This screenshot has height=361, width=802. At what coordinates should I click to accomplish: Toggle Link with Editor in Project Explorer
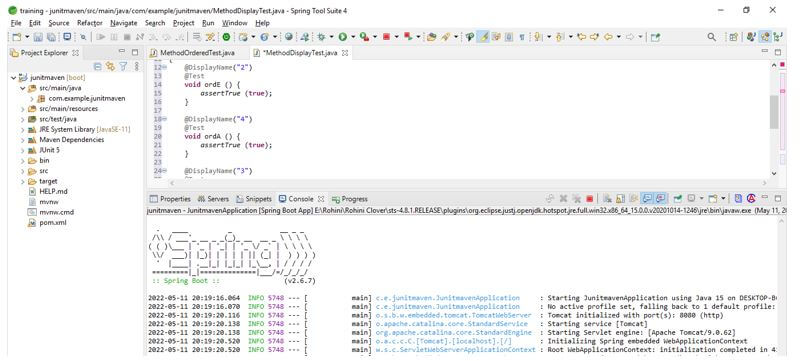(110, 66)
